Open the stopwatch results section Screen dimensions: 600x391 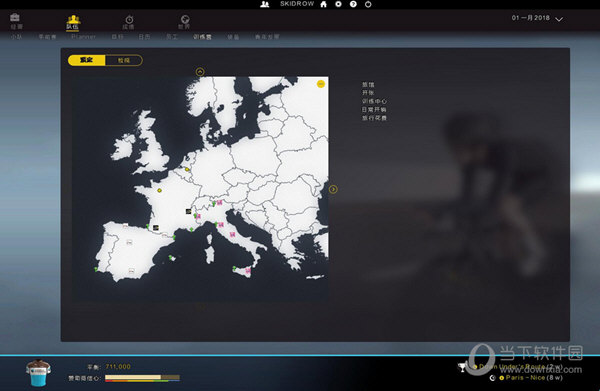(129, 20)
